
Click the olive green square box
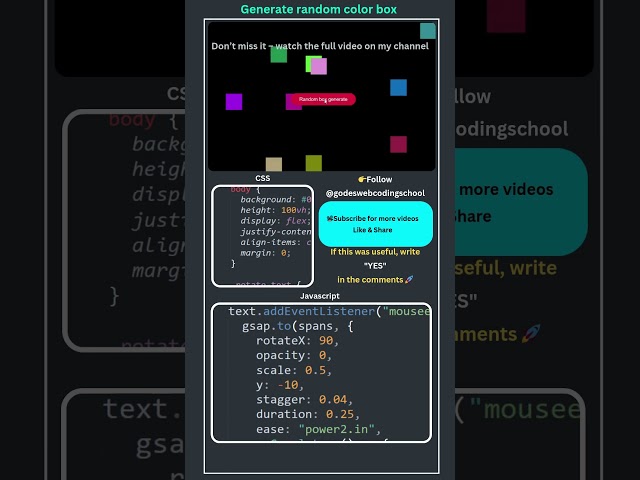click(x=314, y=163)
